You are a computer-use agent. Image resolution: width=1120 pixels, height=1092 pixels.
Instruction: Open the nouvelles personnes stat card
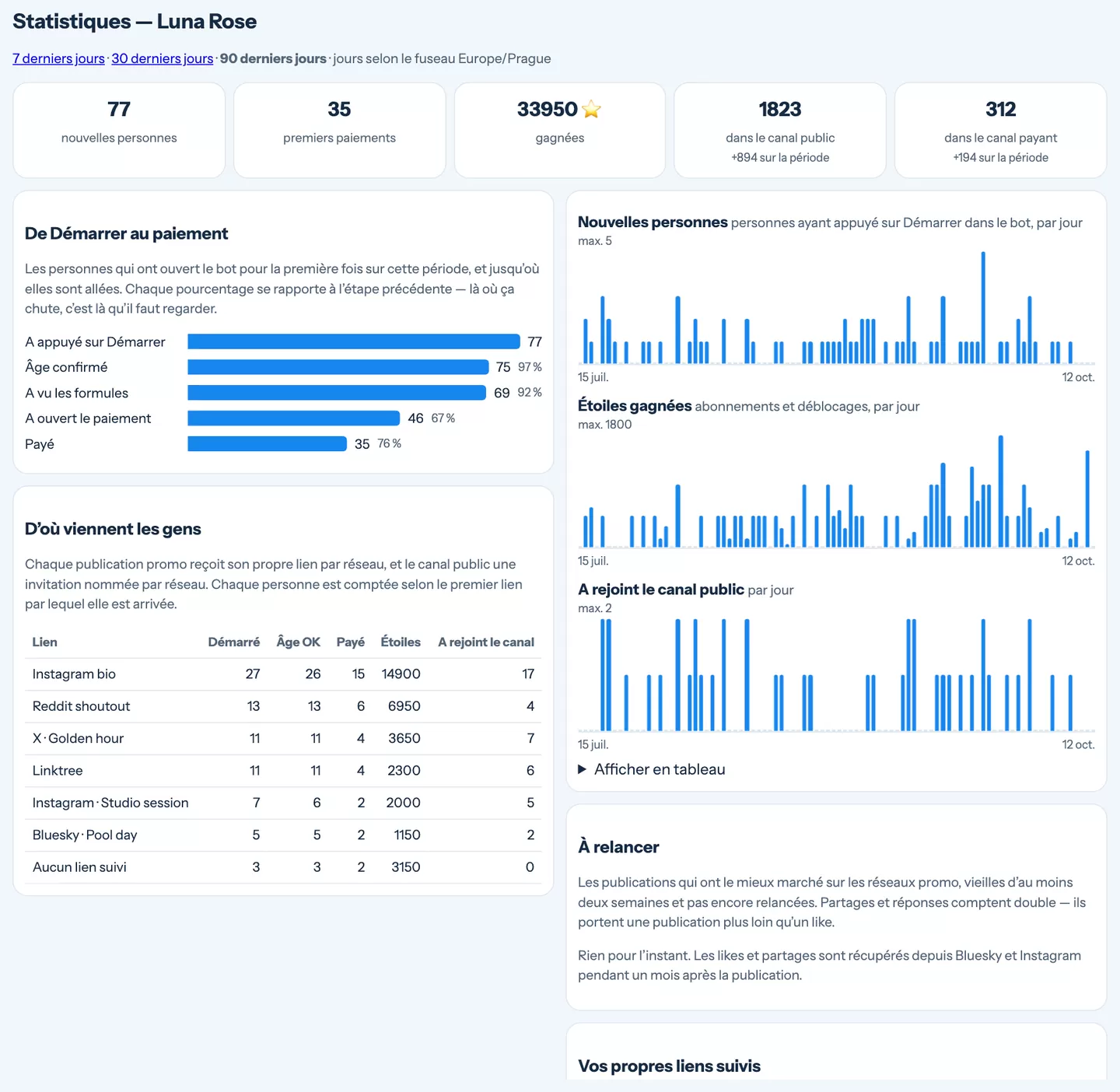click(119, 131)
